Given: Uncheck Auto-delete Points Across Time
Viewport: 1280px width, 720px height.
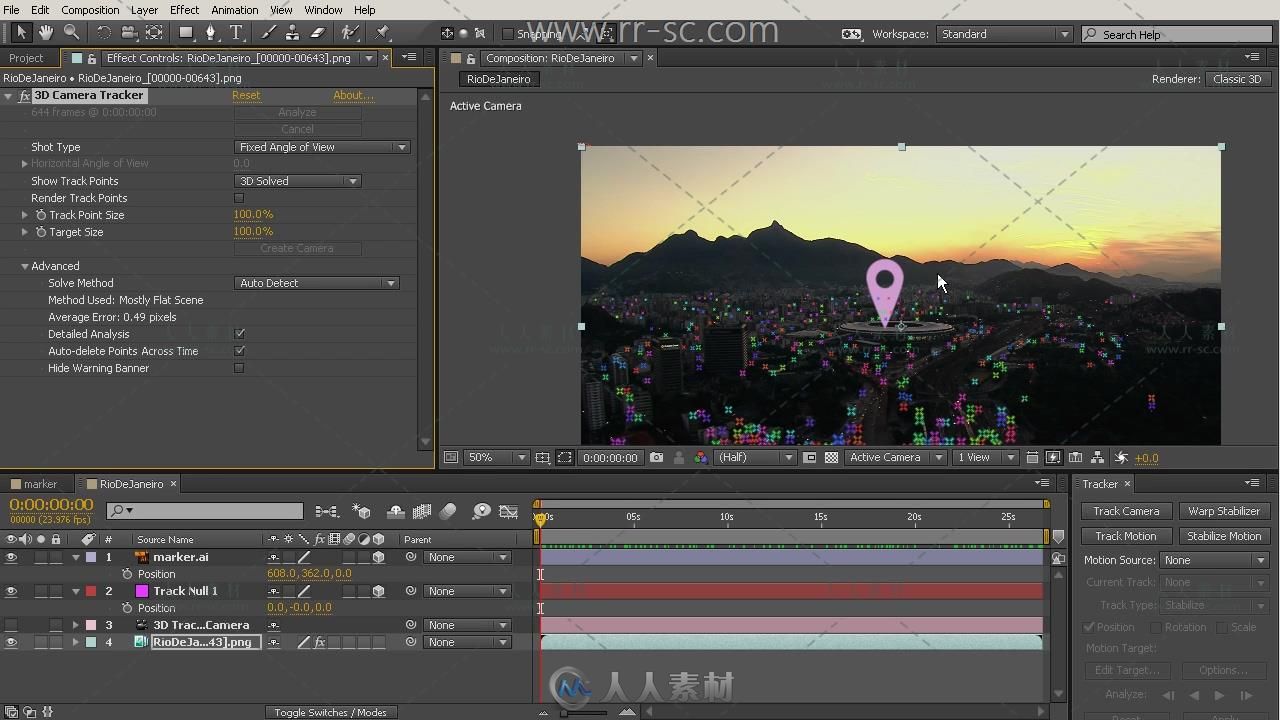Looking at the screenshot, I should click(x=239, y=351).
